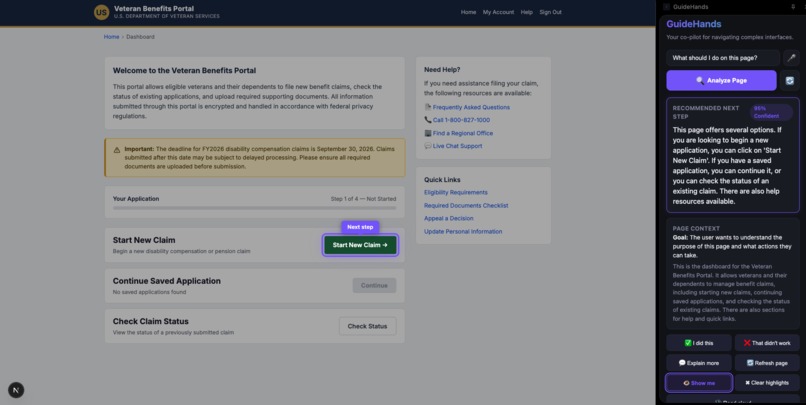Image resolution: width=806 pixels, height=405 pixels.
Task: Click the GuideHands question input field
Action: pyautogui.click(x=723, y=58)
